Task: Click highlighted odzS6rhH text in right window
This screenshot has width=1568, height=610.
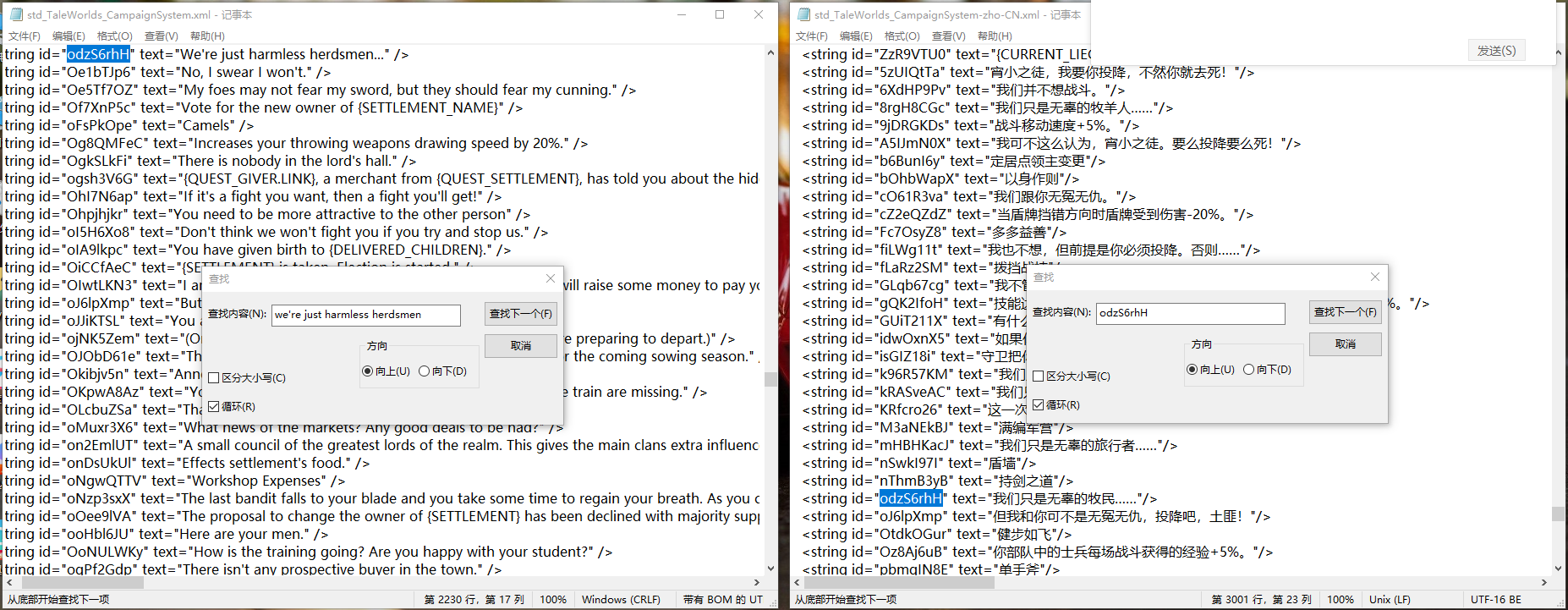Action: click(911, 498)
